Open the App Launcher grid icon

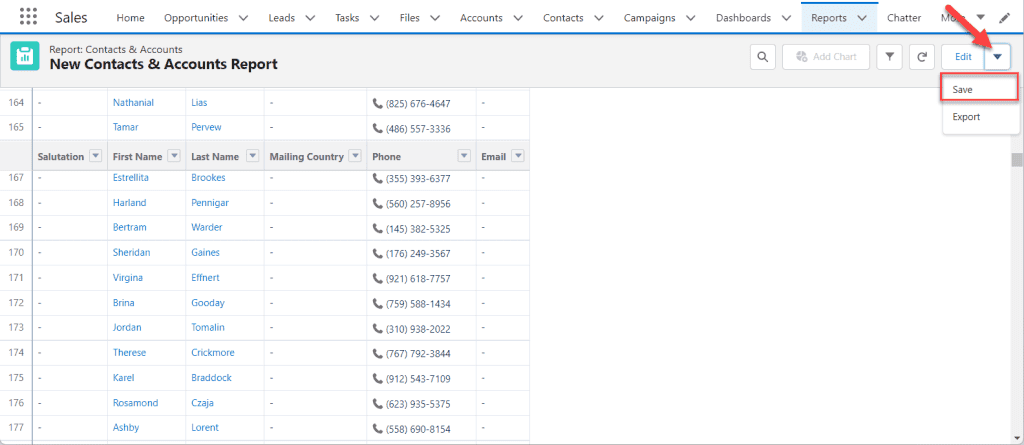(x=29, y=18)
